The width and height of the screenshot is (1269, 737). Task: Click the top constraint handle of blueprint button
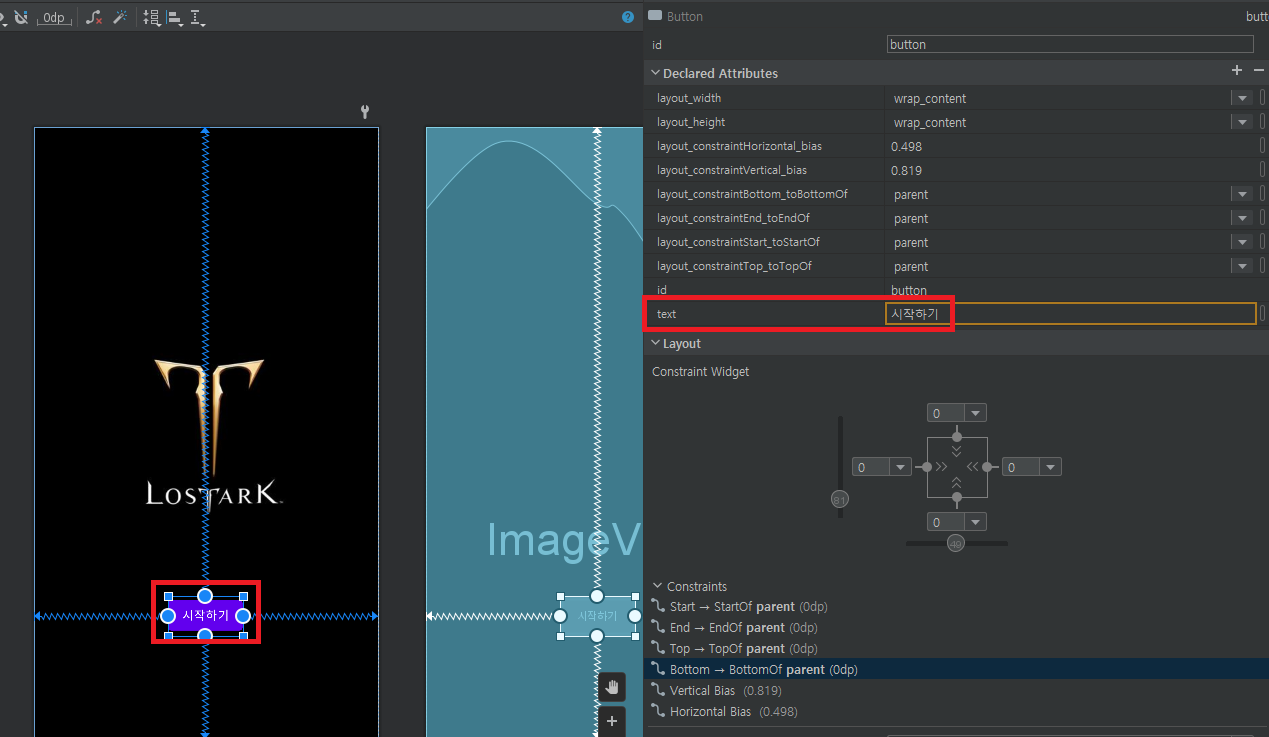click(x=597, y=596)
